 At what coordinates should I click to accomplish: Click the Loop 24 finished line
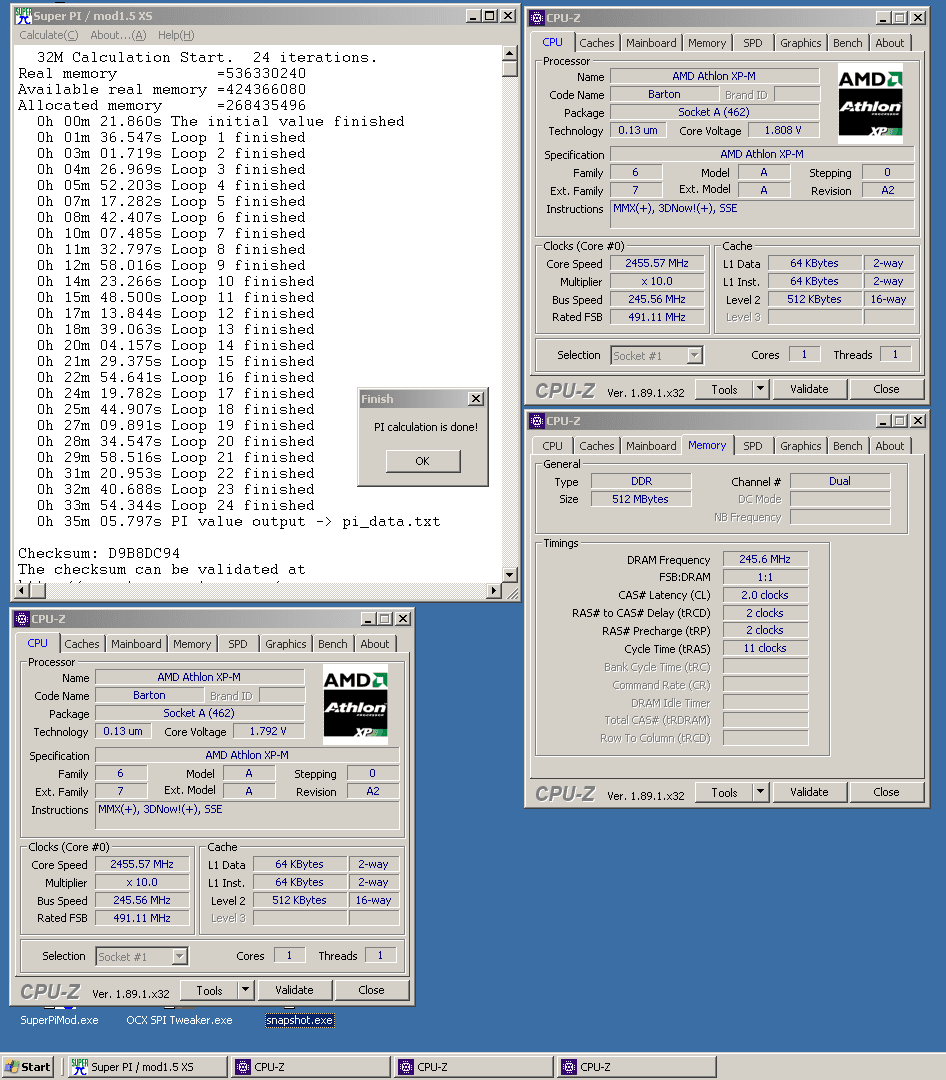point(176,505)
